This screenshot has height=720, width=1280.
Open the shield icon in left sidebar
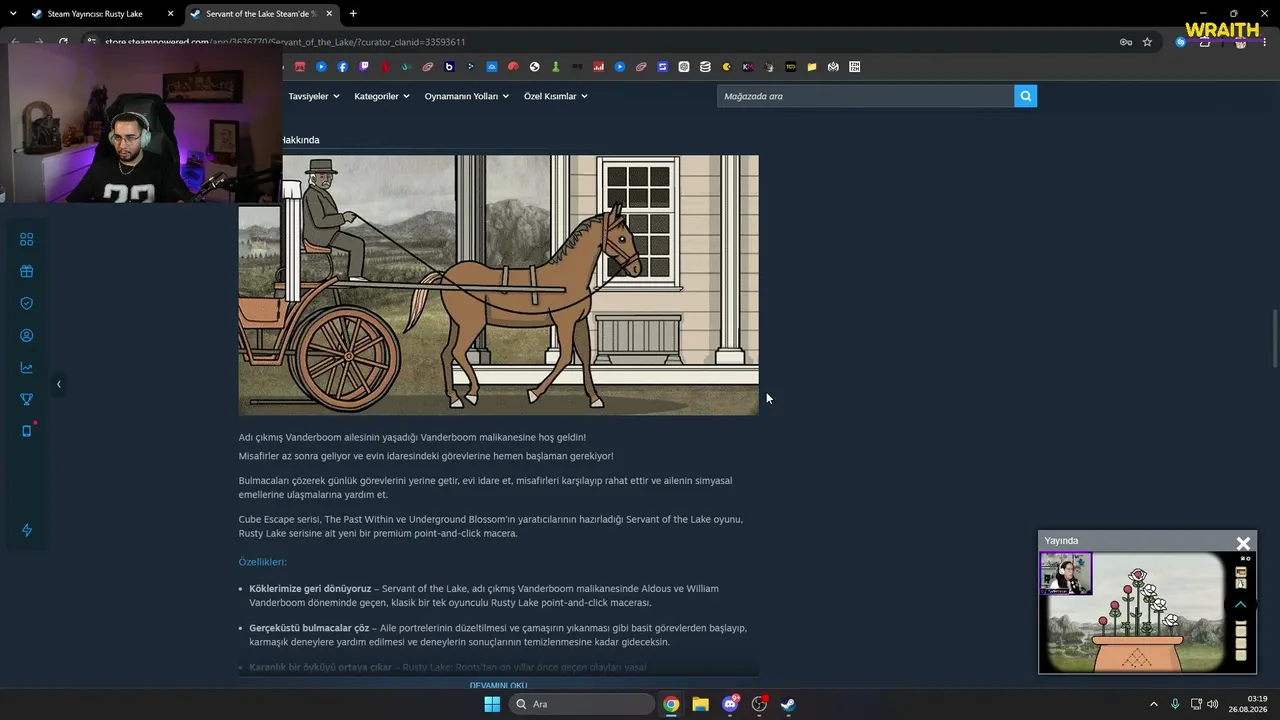pos(27,303)
